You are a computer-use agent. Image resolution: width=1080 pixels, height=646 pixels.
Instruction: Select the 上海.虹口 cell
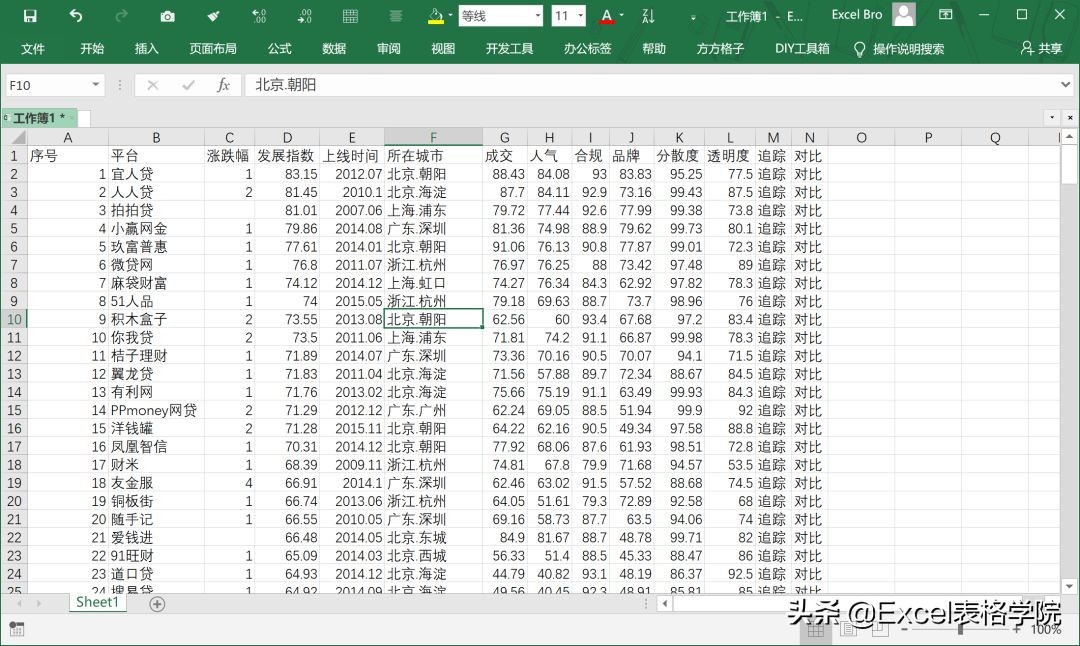[x=433, y=283]
